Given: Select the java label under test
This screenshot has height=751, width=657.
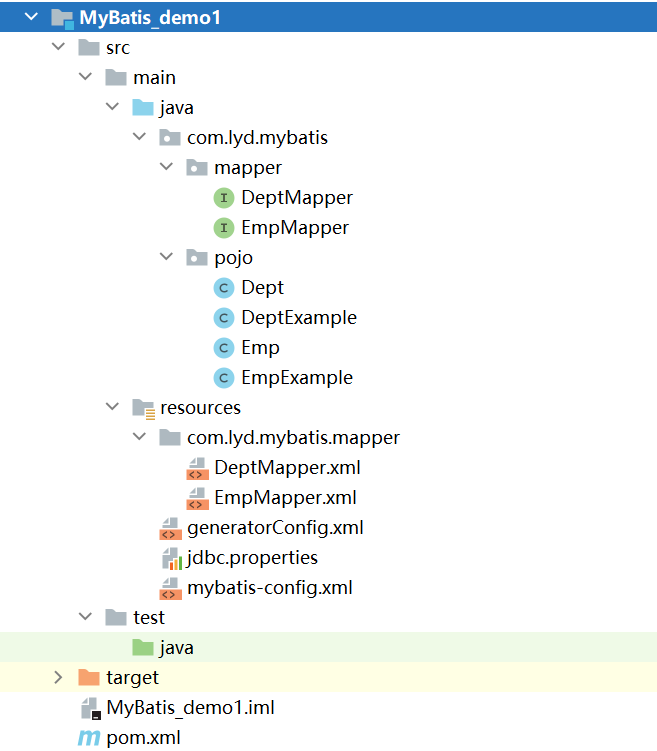Looking at the screenshot, I should 176,648.
